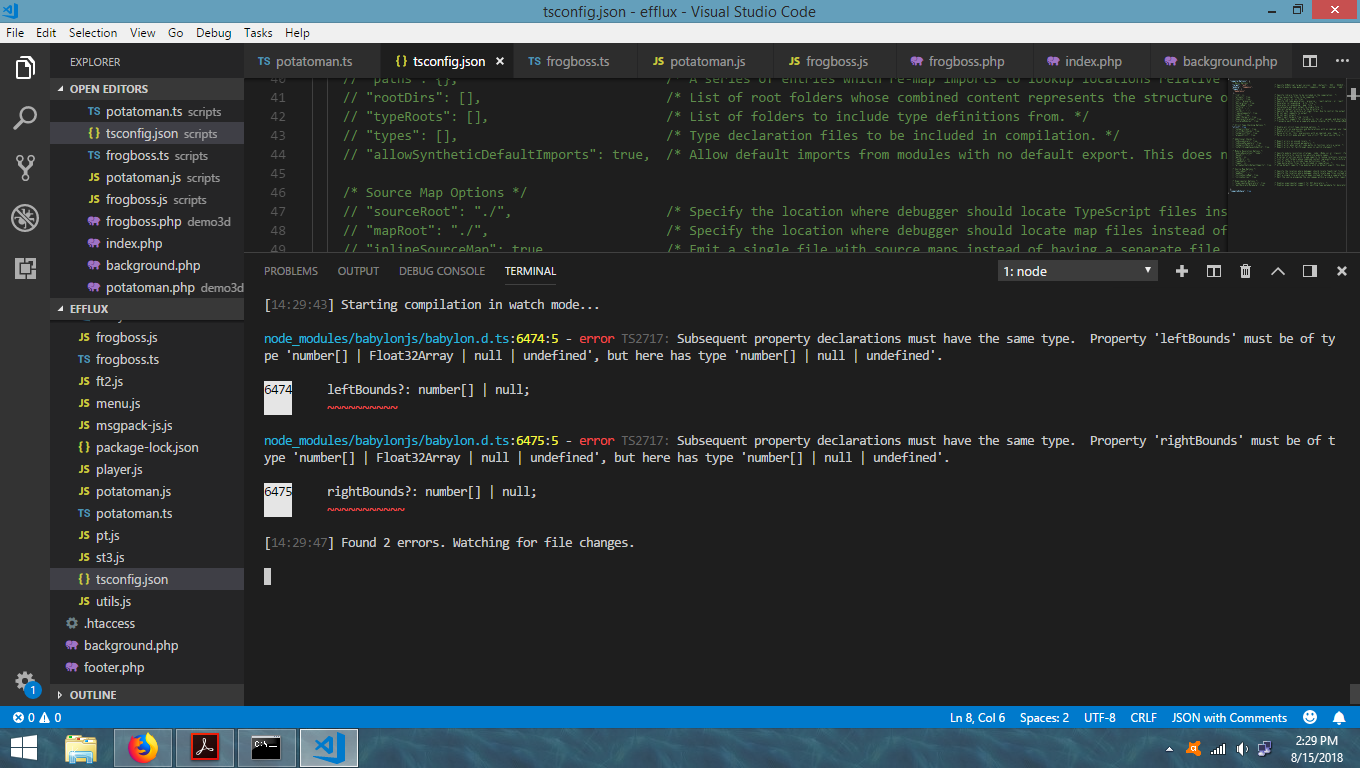Click the terminal vertical scrollbar thumb
Image resolution: width=1360 pixels, height=768 pixels.
[1354, 694]
